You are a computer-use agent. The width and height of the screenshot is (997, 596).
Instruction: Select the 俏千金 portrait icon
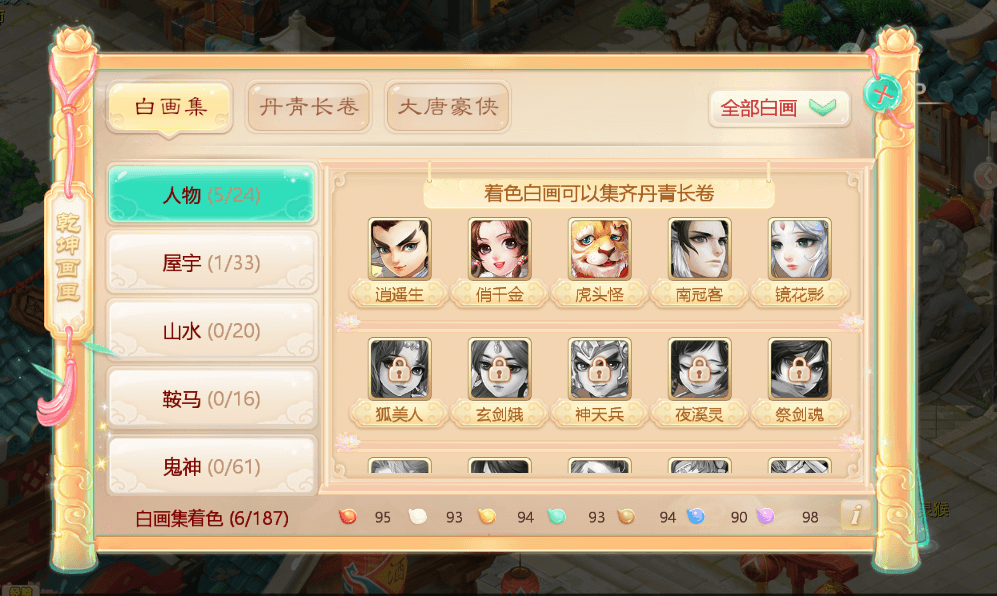499,249
